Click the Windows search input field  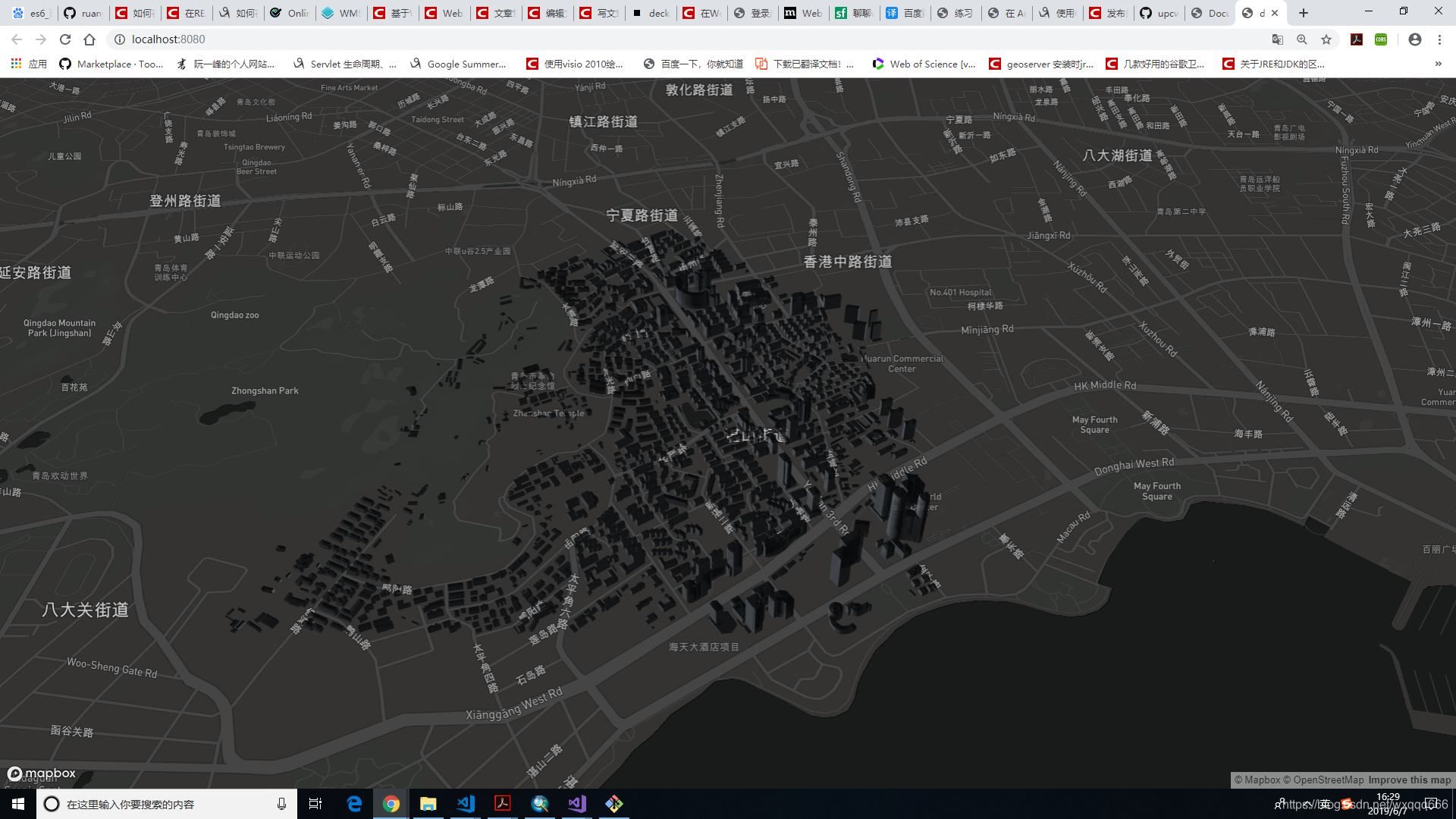[x=152, y=803]
